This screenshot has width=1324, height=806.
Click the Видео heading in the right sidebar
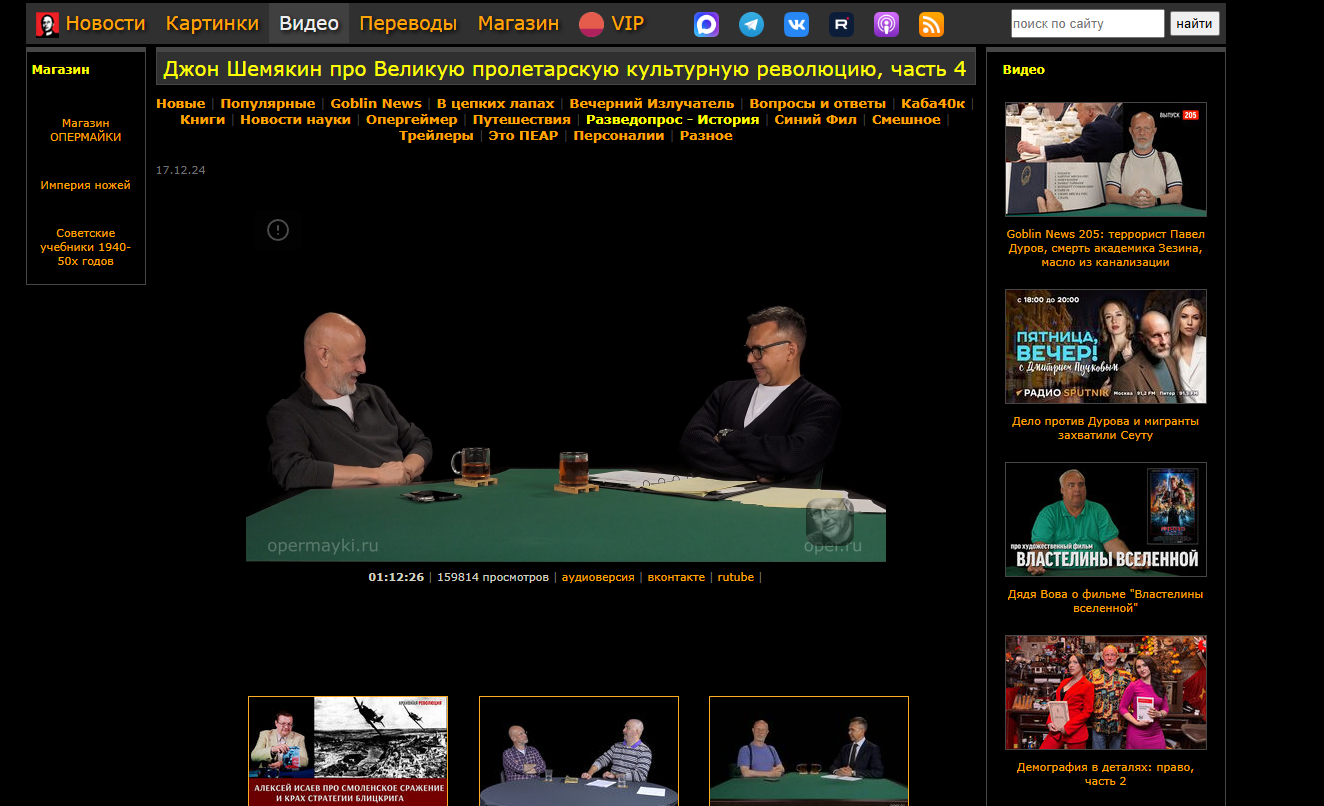1024,70
